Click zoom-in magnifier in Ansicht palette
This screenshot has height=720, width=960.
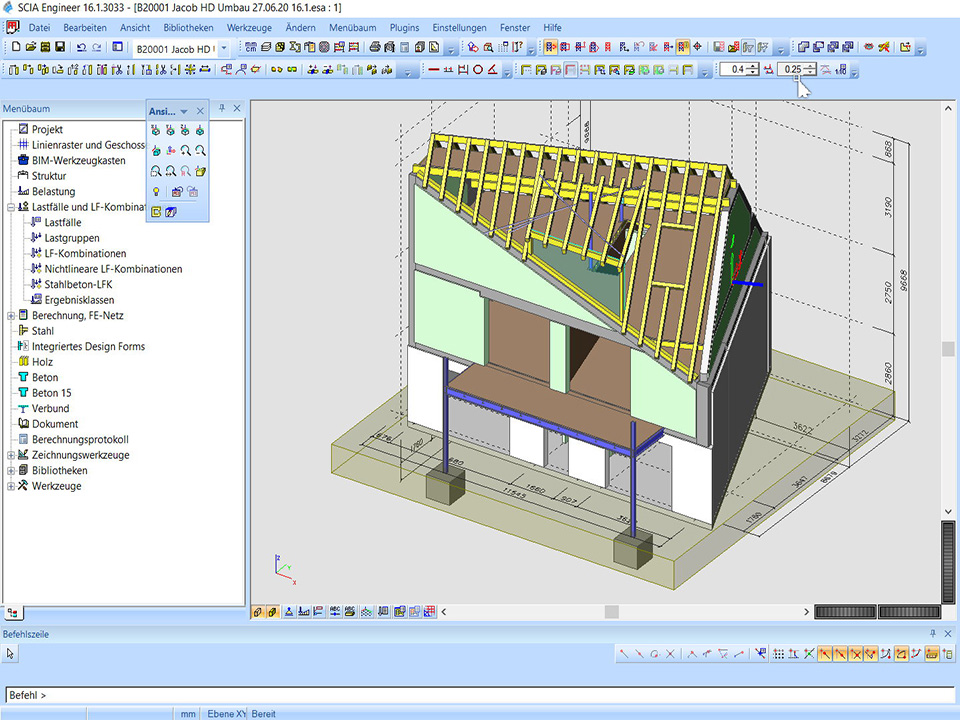[186, 150]
